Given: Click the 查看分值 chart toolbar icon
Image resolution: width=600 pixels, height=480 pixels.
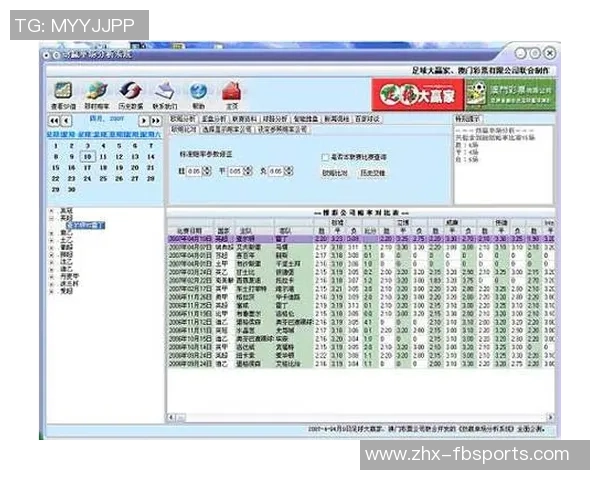Looking at the screenshot, I should pyautogui.click(x=62, y=91).
